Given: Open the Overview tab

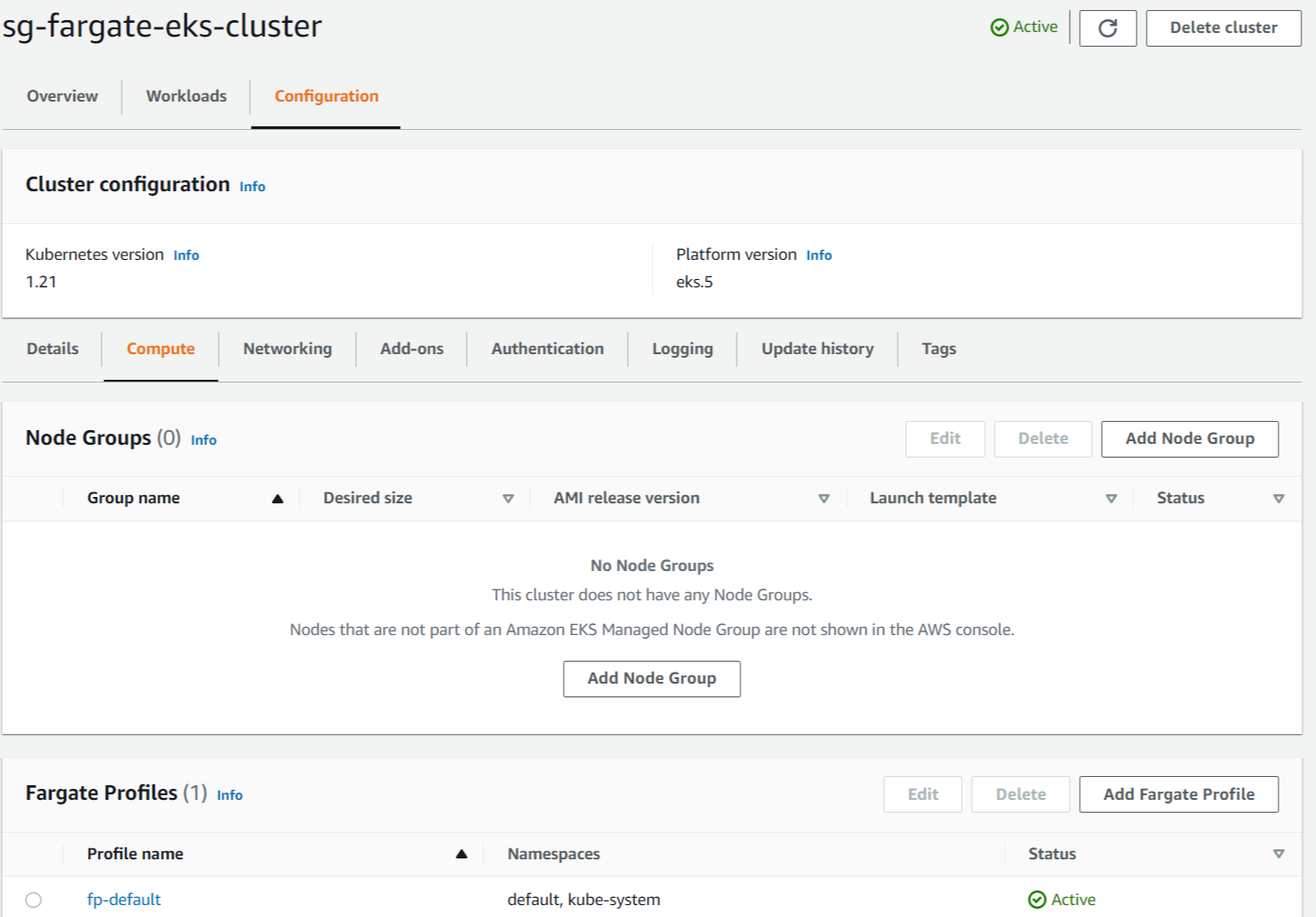Looking at the screenshot, I should point(62,96).
